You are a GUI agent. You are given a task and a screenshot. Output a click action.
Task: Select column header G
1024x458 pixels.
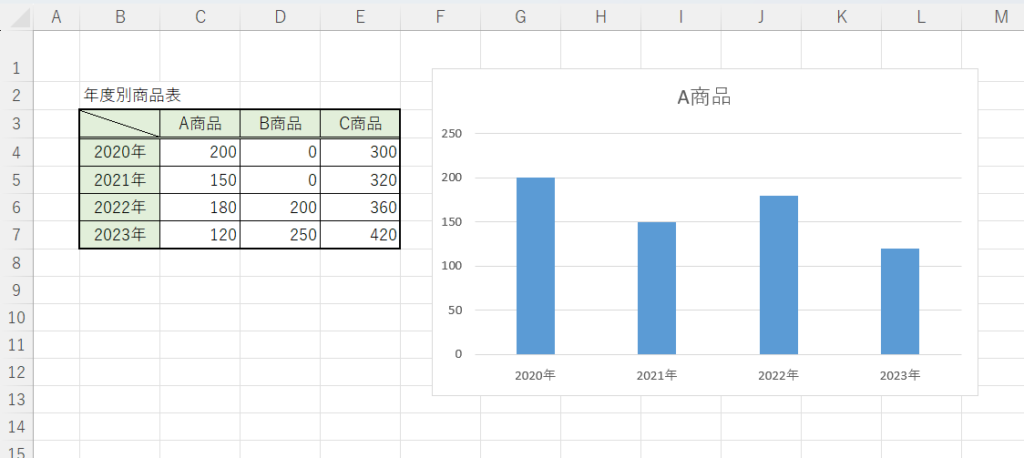(520, 16)
